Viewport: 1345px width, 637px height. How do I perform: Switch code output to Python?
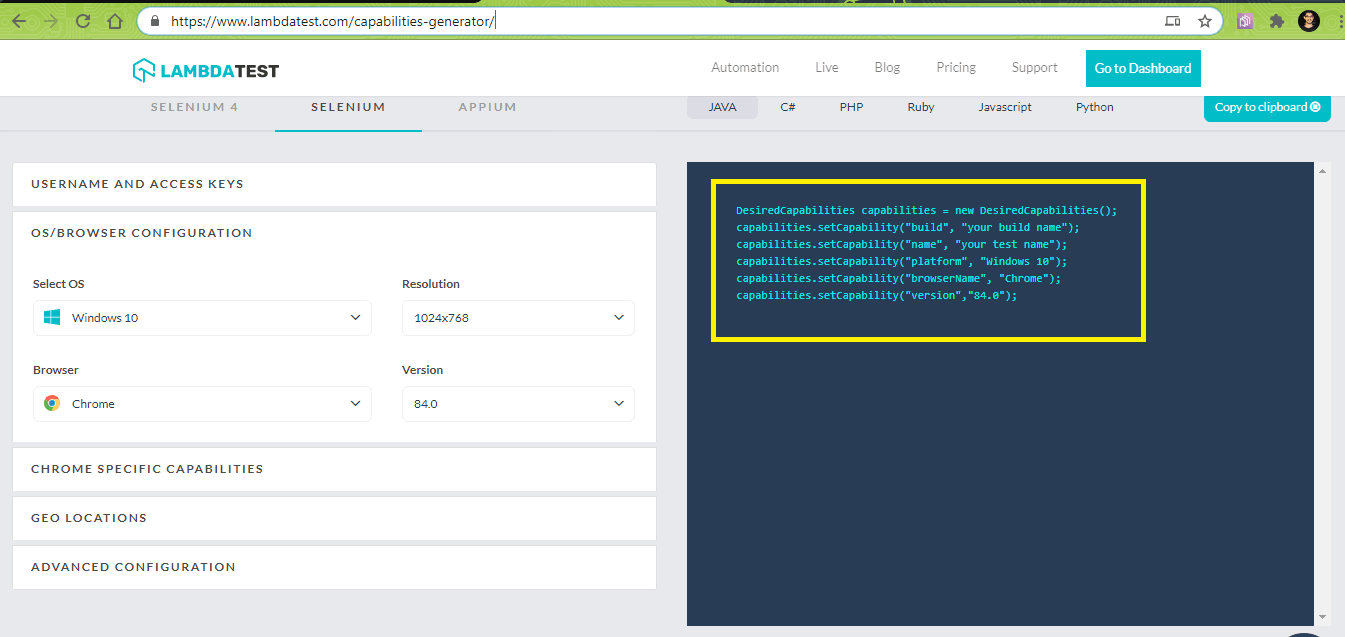[1094, 107]
